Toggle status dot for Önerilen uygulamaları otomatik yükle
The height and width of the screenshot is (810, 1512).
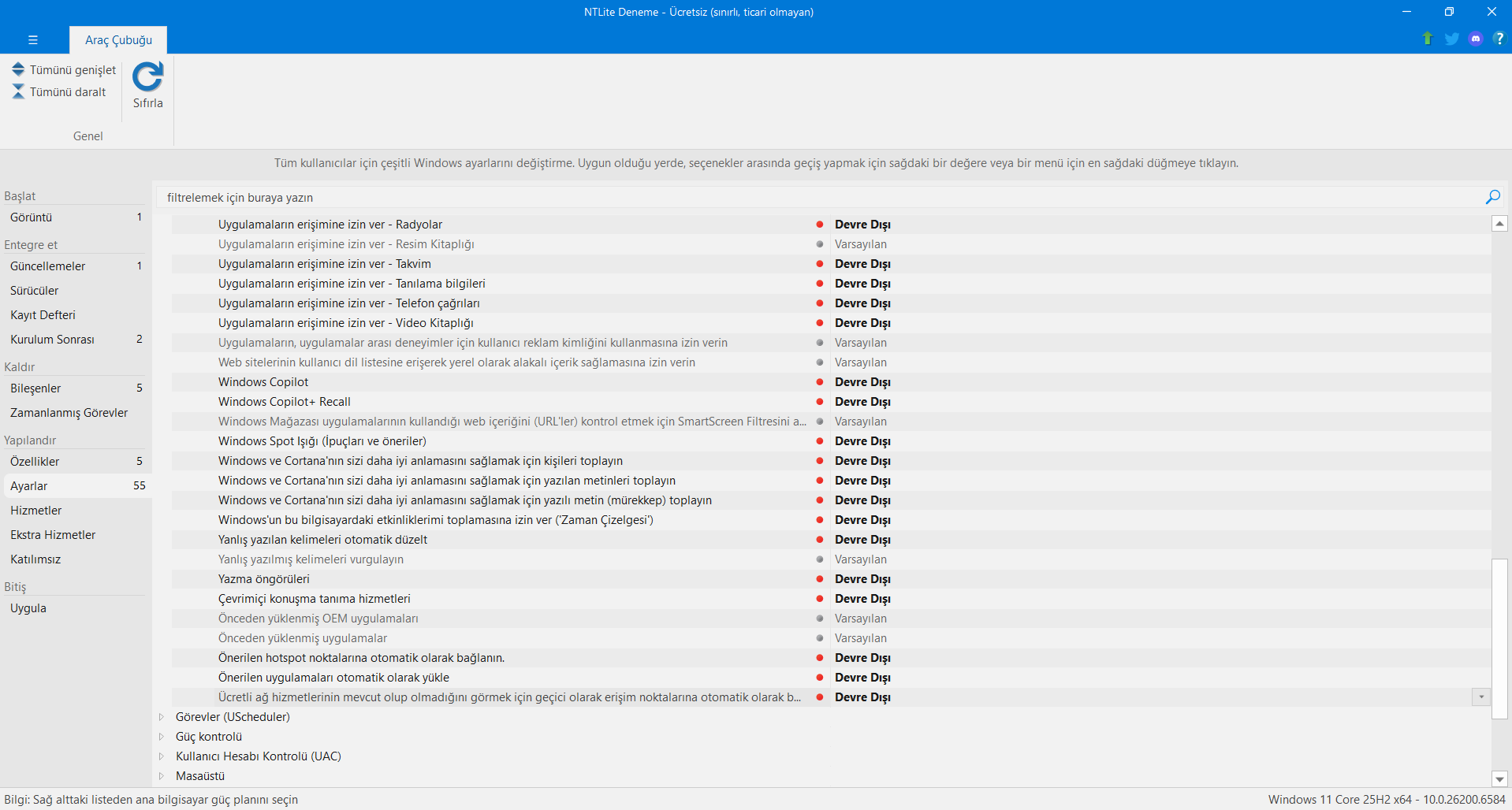(x=820, y=678)
